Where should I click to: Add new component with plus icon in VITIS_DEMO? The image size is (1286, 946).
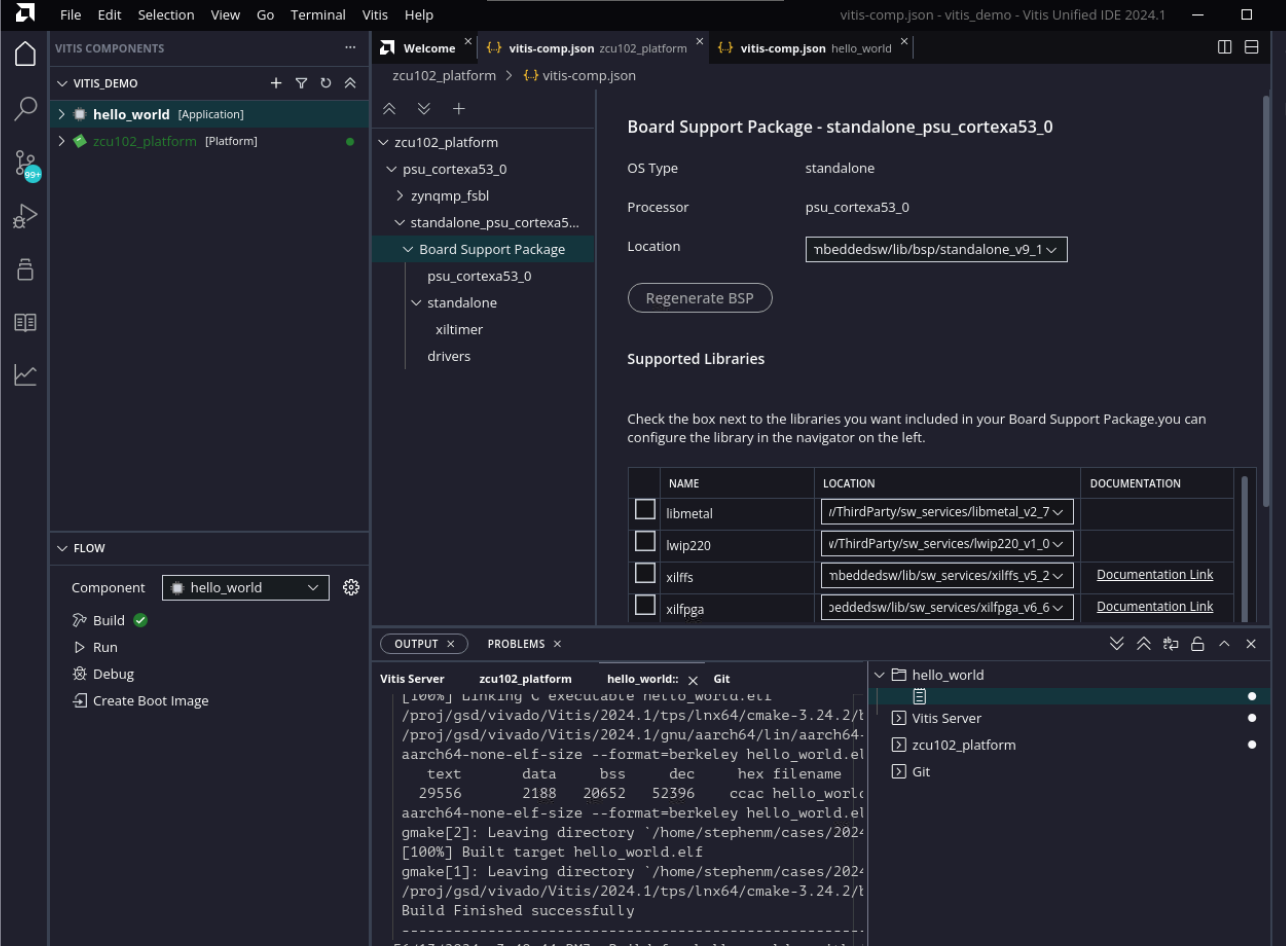click(277, 83)
